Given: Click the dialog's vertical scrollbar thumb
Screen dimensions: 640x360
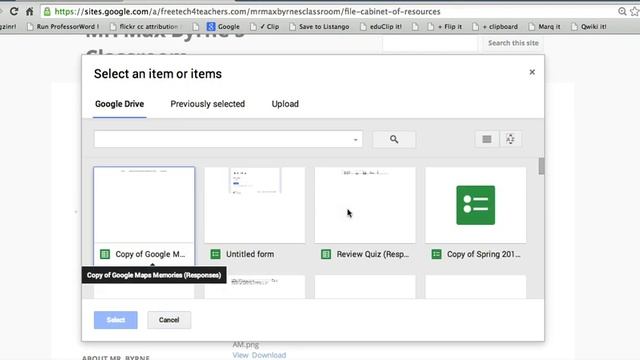Looking at the screenshot, I should coord(541,166).
